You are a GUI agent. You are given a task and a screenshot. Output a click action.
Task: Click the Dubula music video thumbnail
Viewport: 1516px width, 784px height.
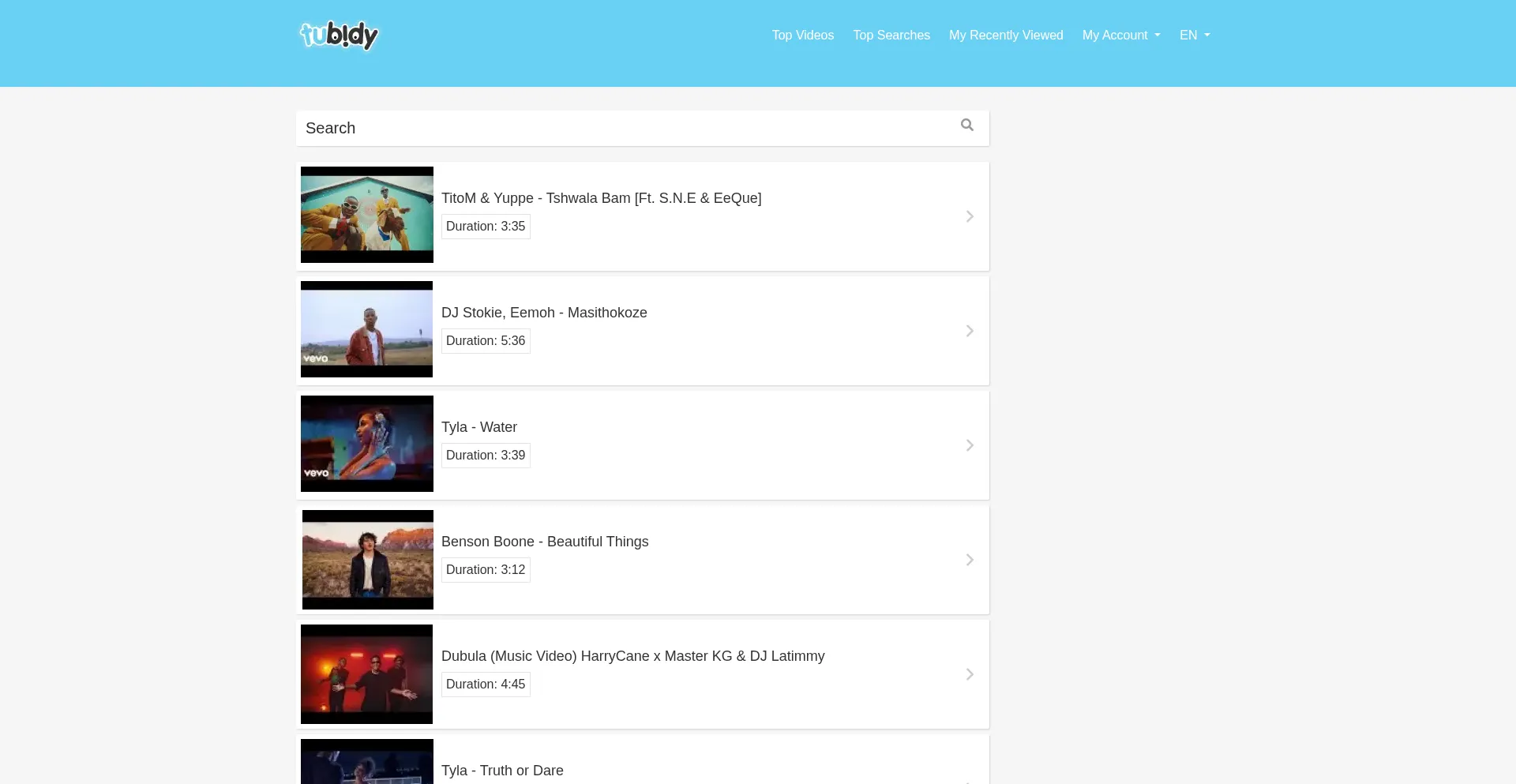pyautogui.click(x=367, y=673)
